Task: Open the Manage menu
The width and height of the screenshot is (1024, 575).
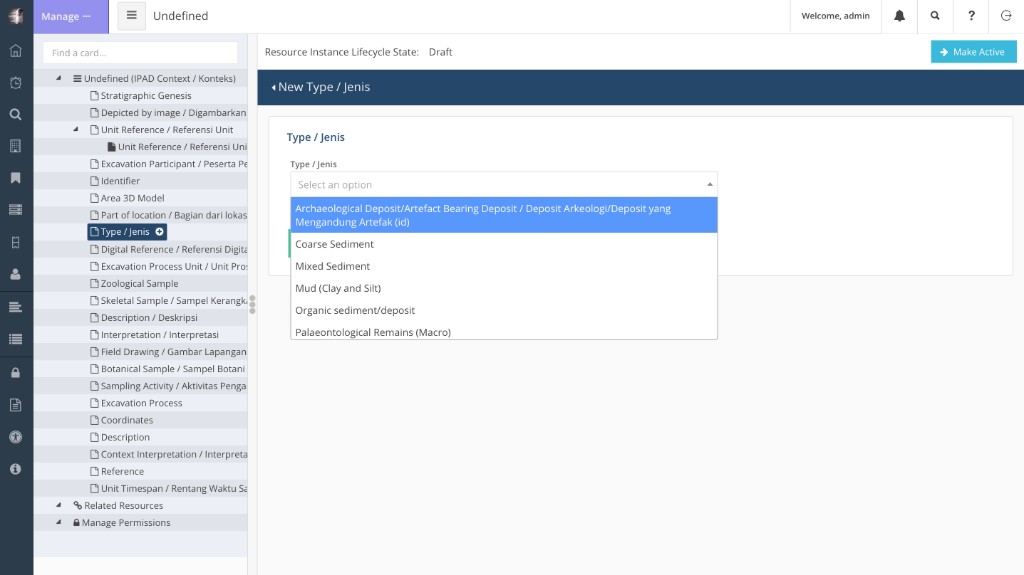Action: [x=71, y=16]
